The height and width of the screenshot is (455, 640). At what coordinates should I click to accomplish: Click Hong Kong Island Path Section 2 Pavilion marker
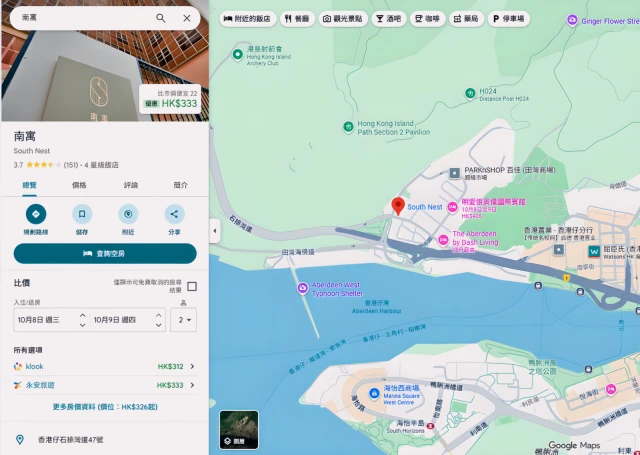point(348,127)
